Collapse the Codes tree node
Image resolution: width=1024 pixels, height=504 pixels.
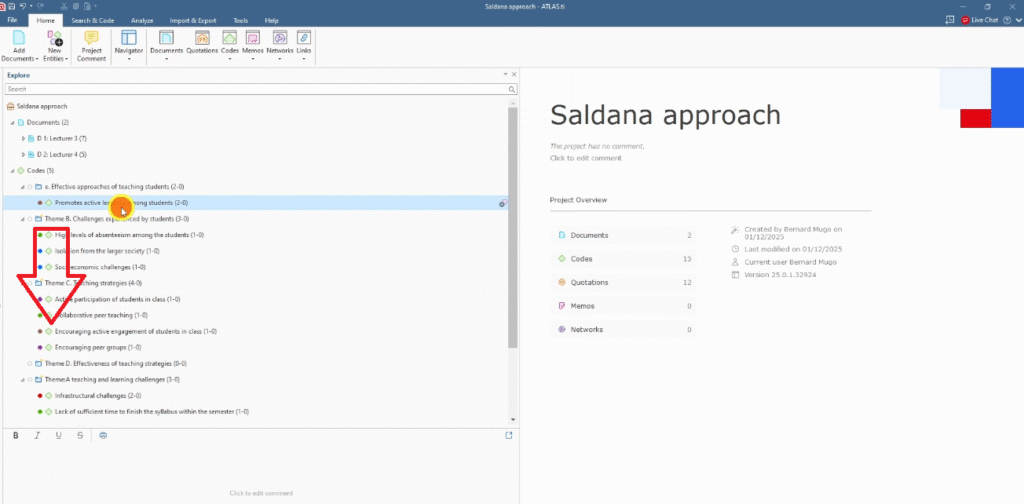click(x=12, y=171)
